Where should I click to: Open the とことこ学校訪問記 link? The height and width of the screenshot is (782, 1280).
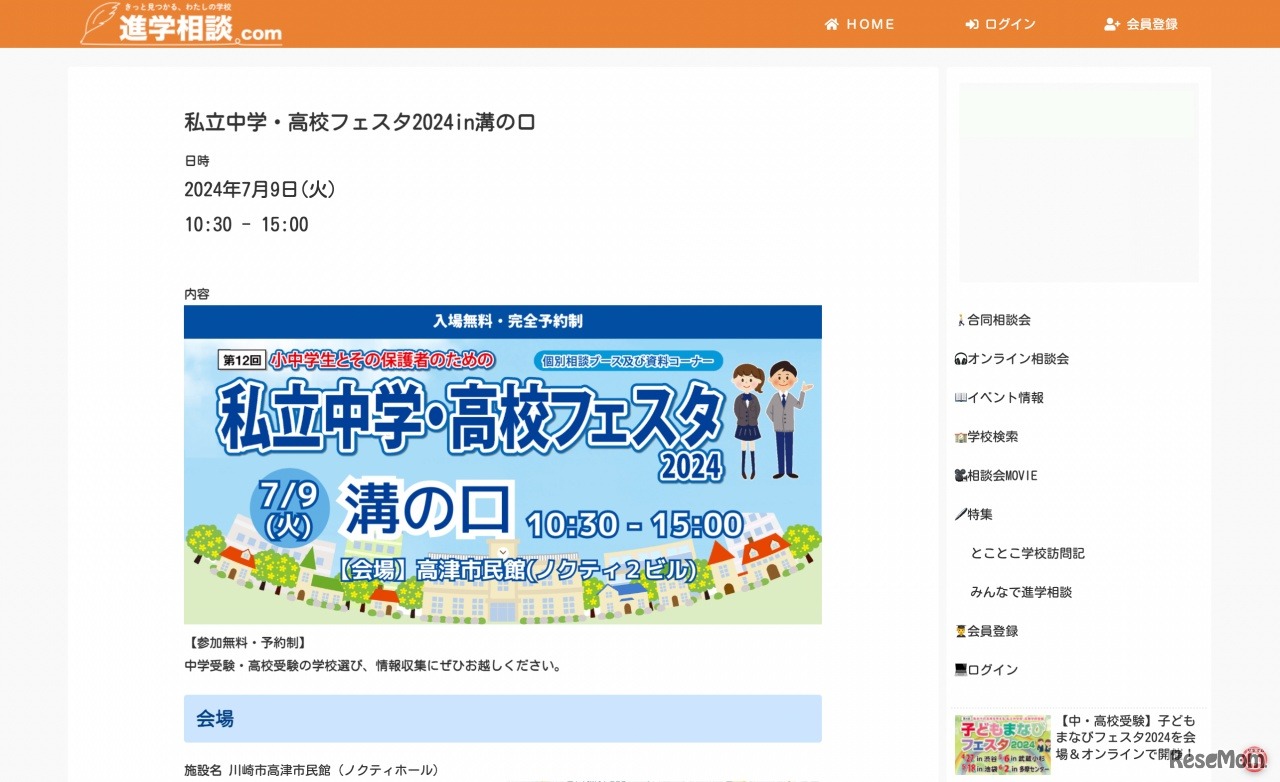[1027, 553]
